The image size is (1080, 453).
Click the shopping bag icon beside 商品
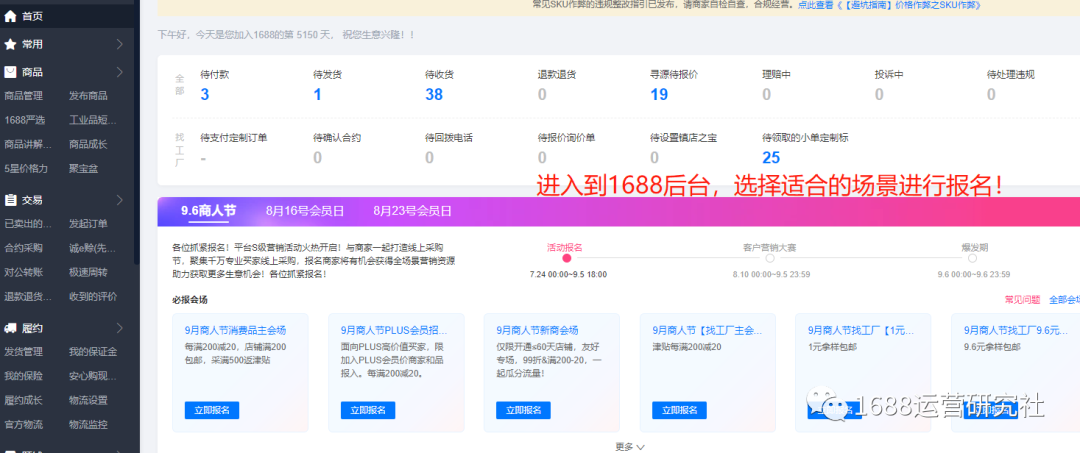[x=10, y=72]
